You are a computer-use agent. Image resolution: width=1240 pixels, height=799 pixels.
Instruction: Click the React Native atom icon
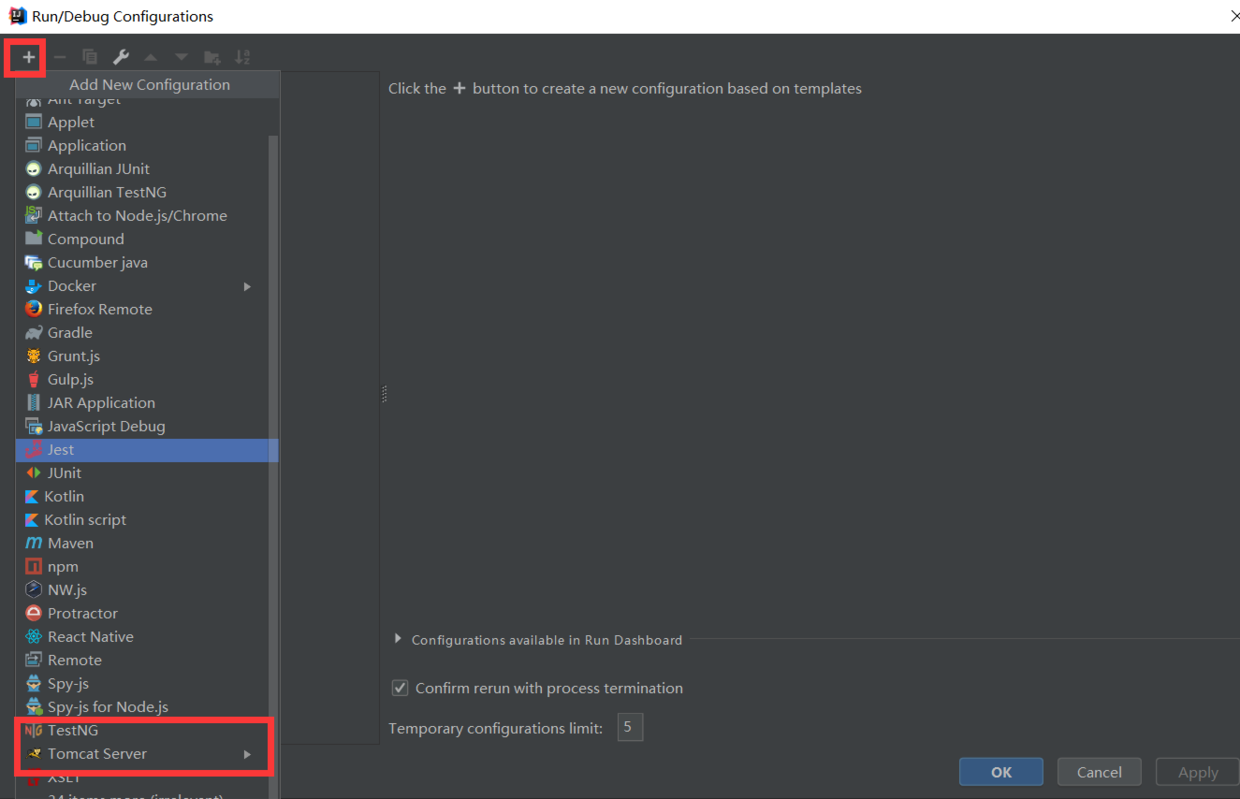coord(33,637)
